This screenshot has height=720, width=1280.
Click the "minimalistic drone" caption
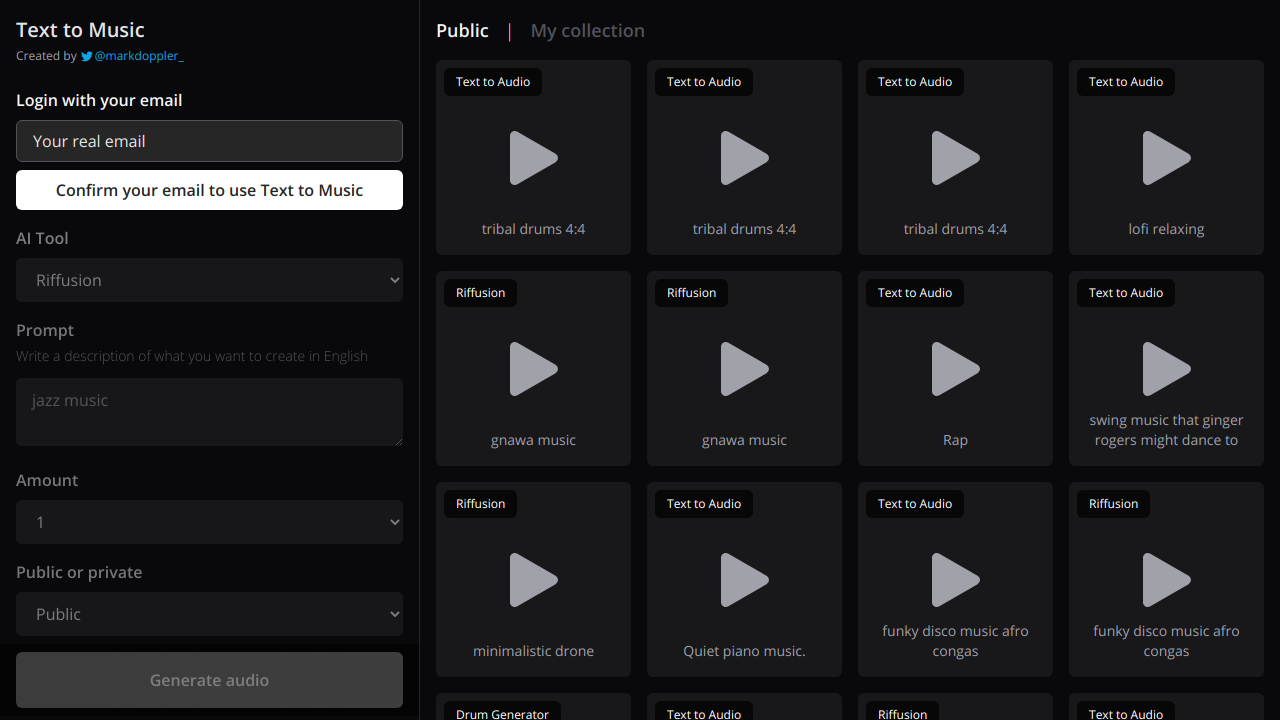[533, 651]
